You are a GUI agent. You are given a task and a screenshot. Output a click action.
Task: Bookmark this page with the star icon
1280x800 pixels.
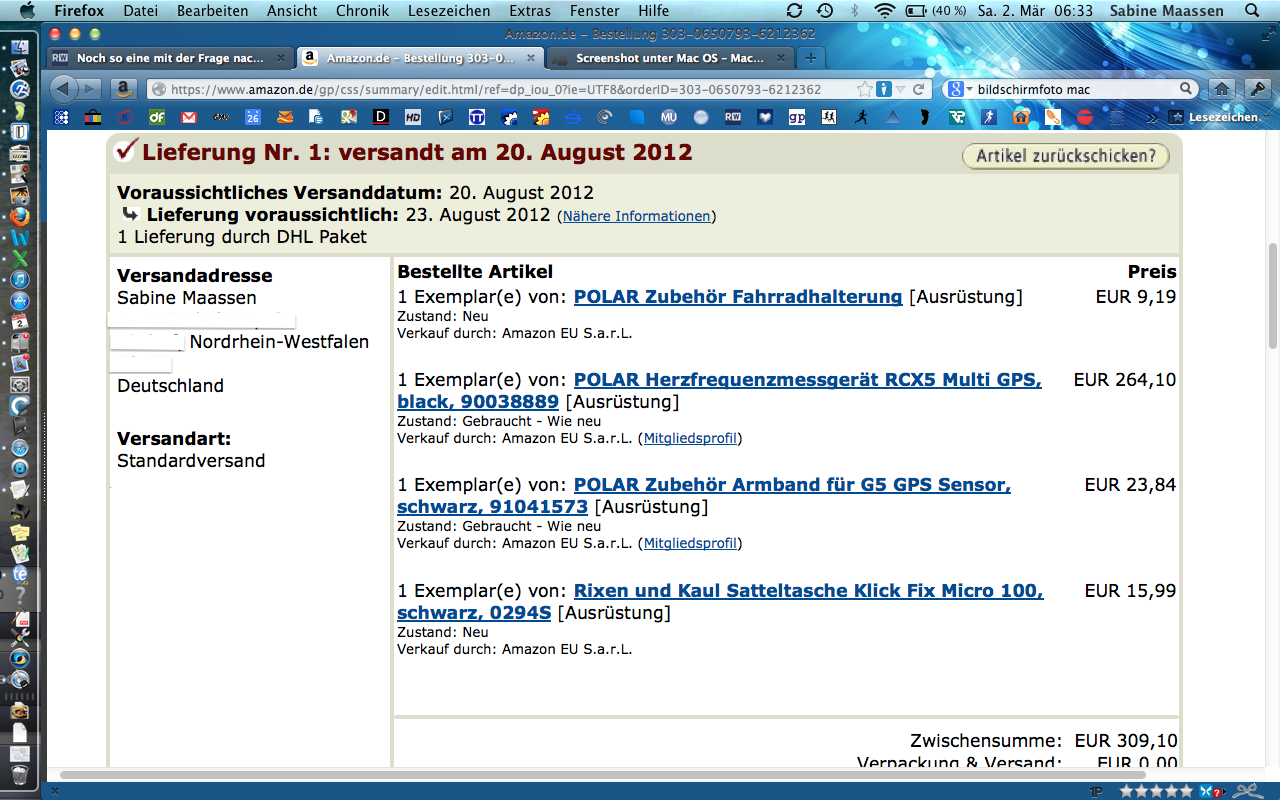click(x=864, y=89)
